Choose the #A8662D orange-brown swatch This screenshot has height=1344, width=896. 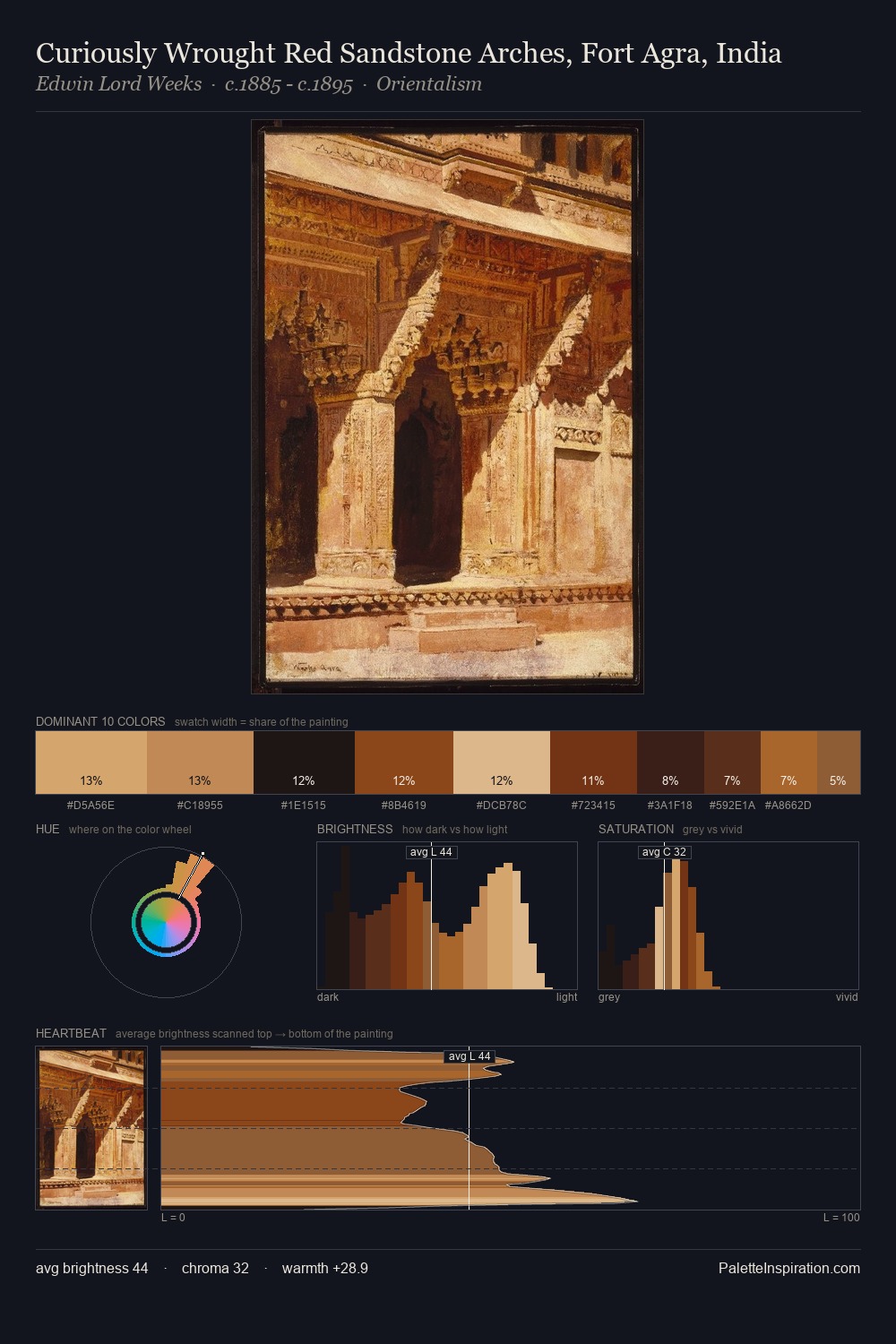(788, 762)
